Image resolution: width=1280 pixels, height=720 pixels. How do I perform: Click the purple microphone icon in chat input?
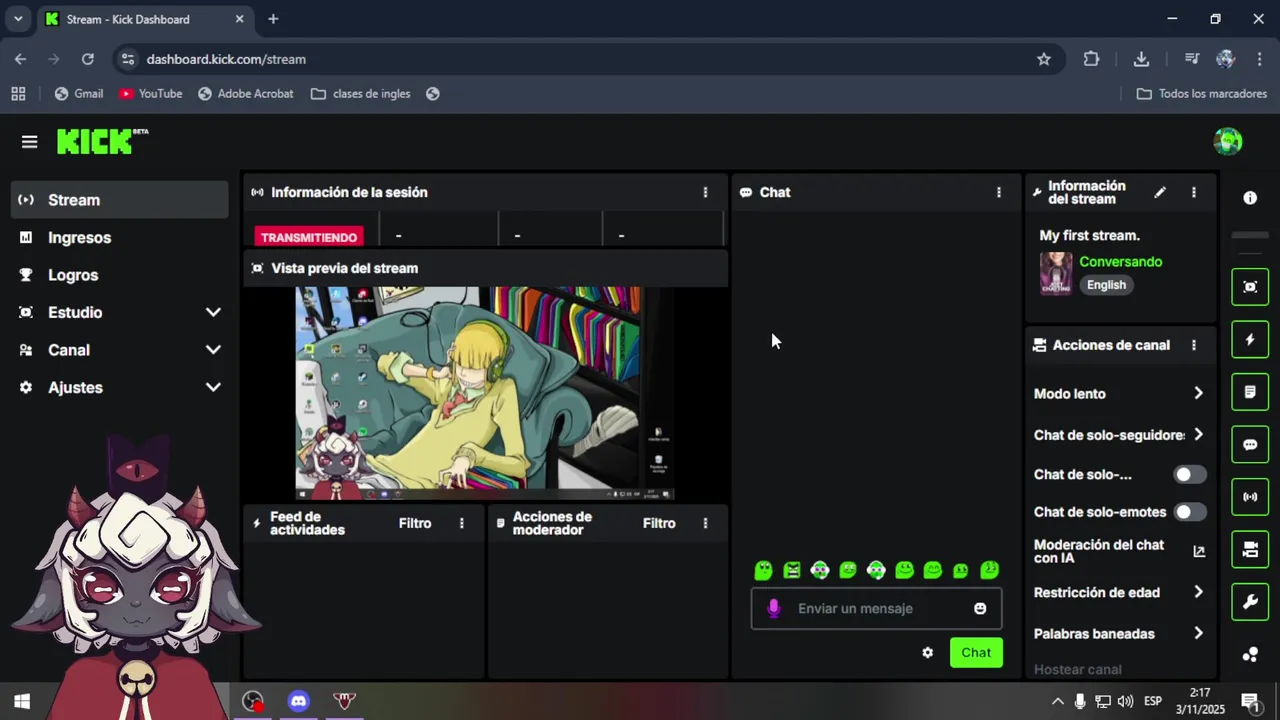coord(773,608)
